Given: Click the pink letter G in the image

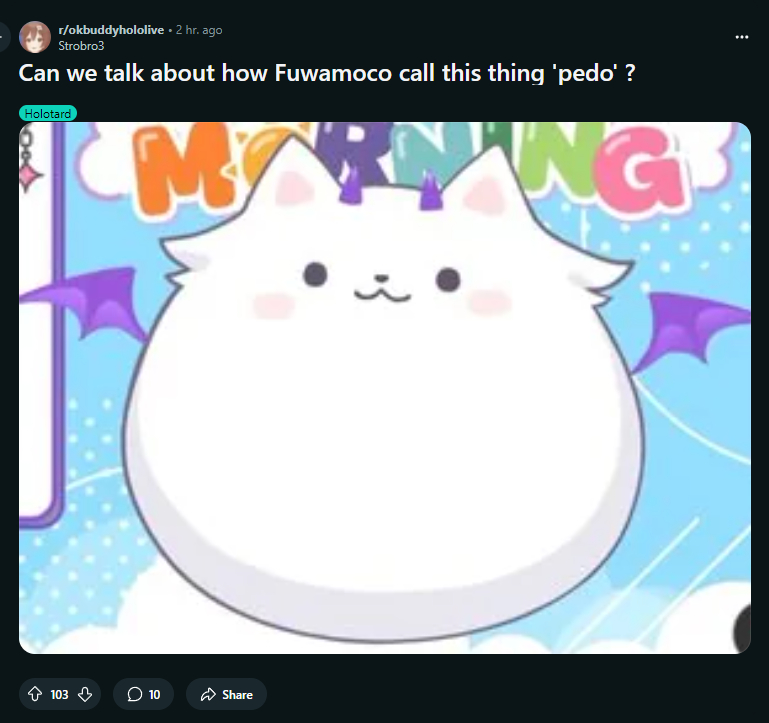Looking at the screenshot, I should pos(638,167).
